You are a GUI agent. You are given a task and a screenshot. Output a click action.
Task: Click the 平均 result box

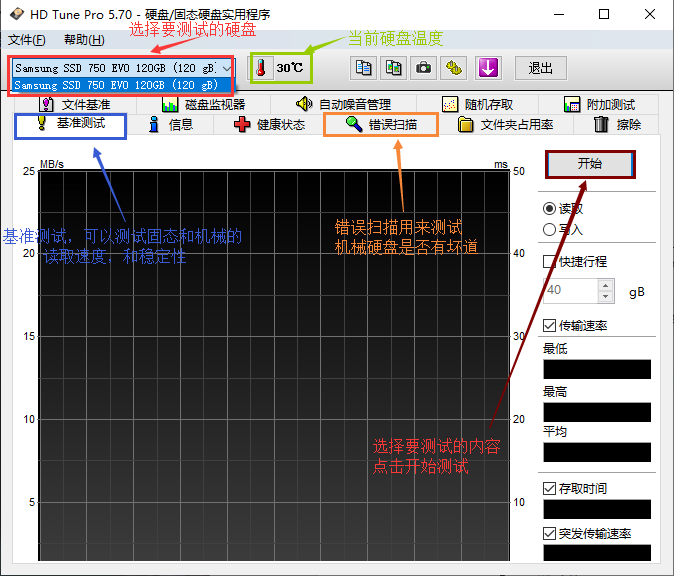pos(597,452)
